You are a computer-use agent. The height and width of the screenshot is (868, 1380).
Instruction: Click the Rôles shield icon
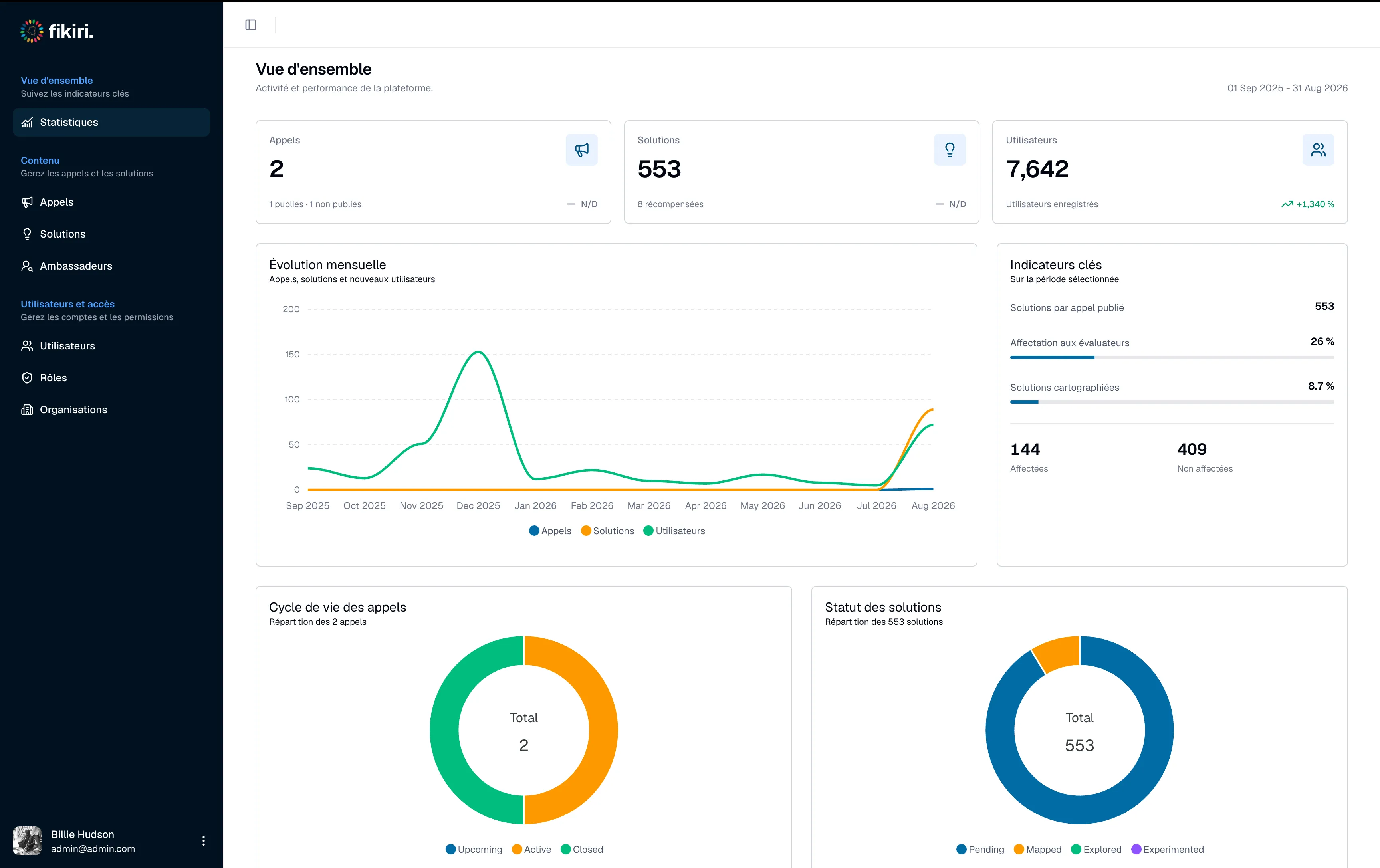point(27,378)
